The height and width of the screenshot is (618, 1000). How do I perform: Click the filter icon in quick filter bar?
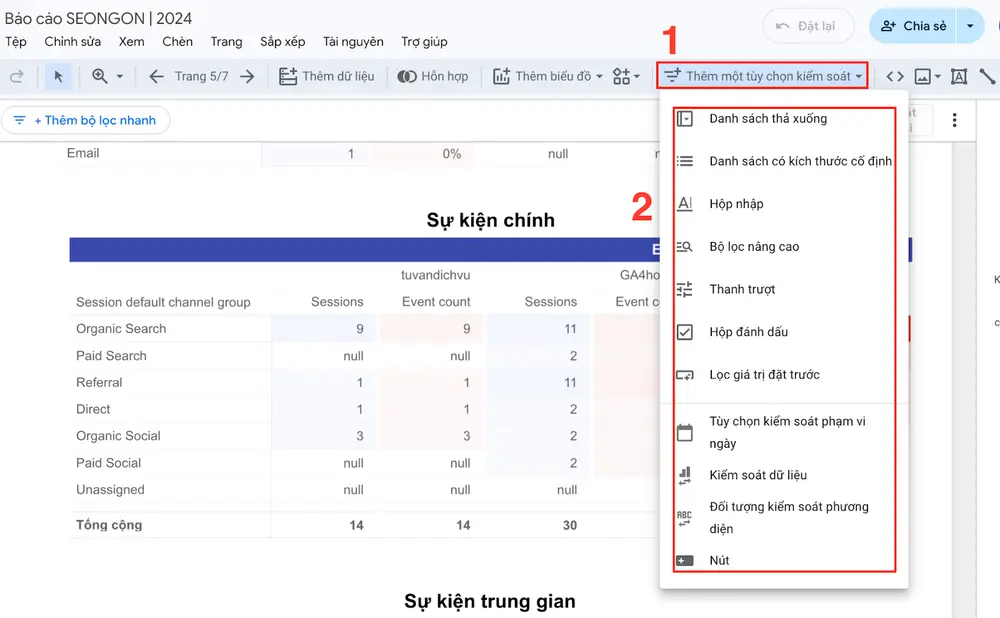point(19,120)
